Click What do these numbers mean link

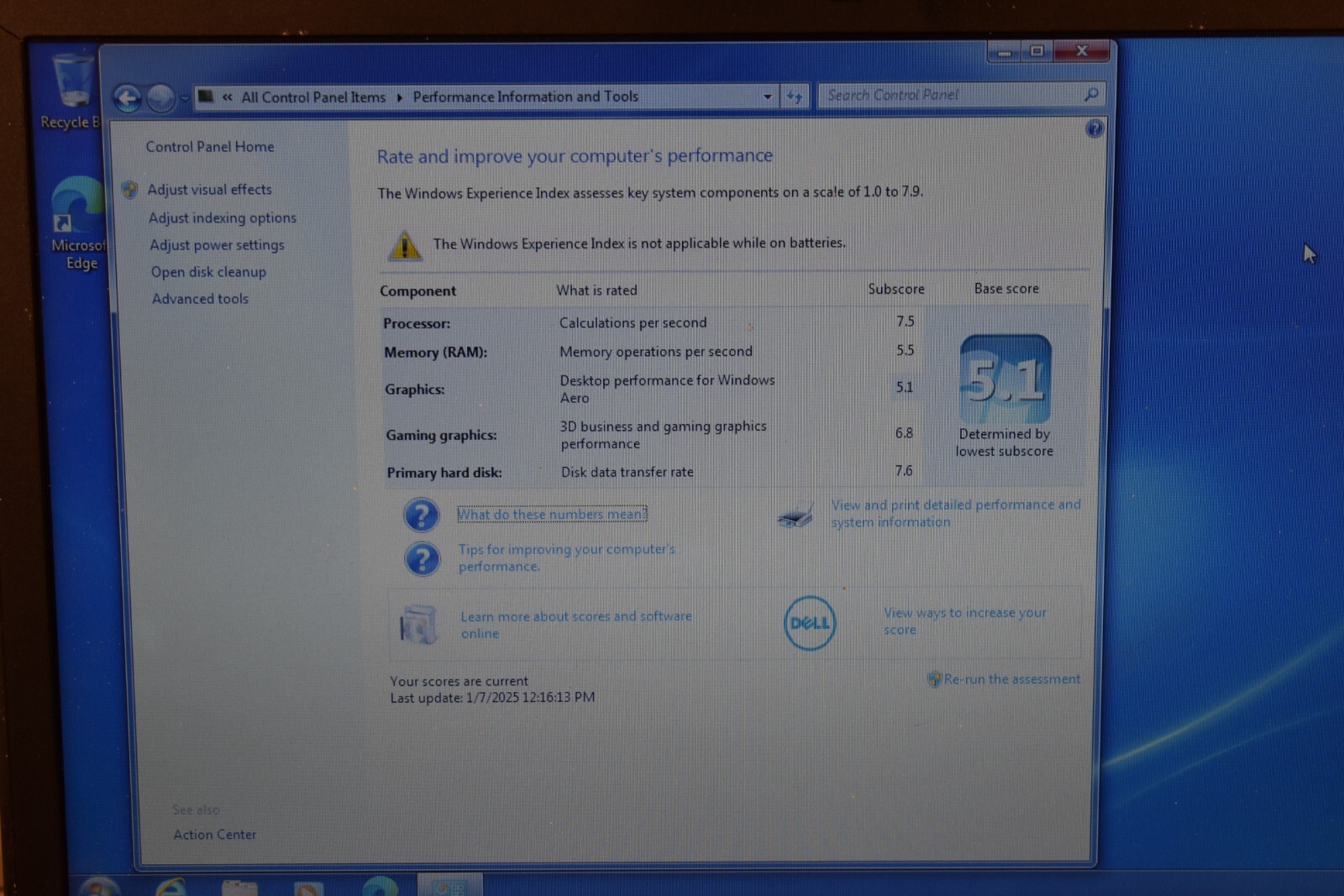pyautogui.click(x=552, y=514)
